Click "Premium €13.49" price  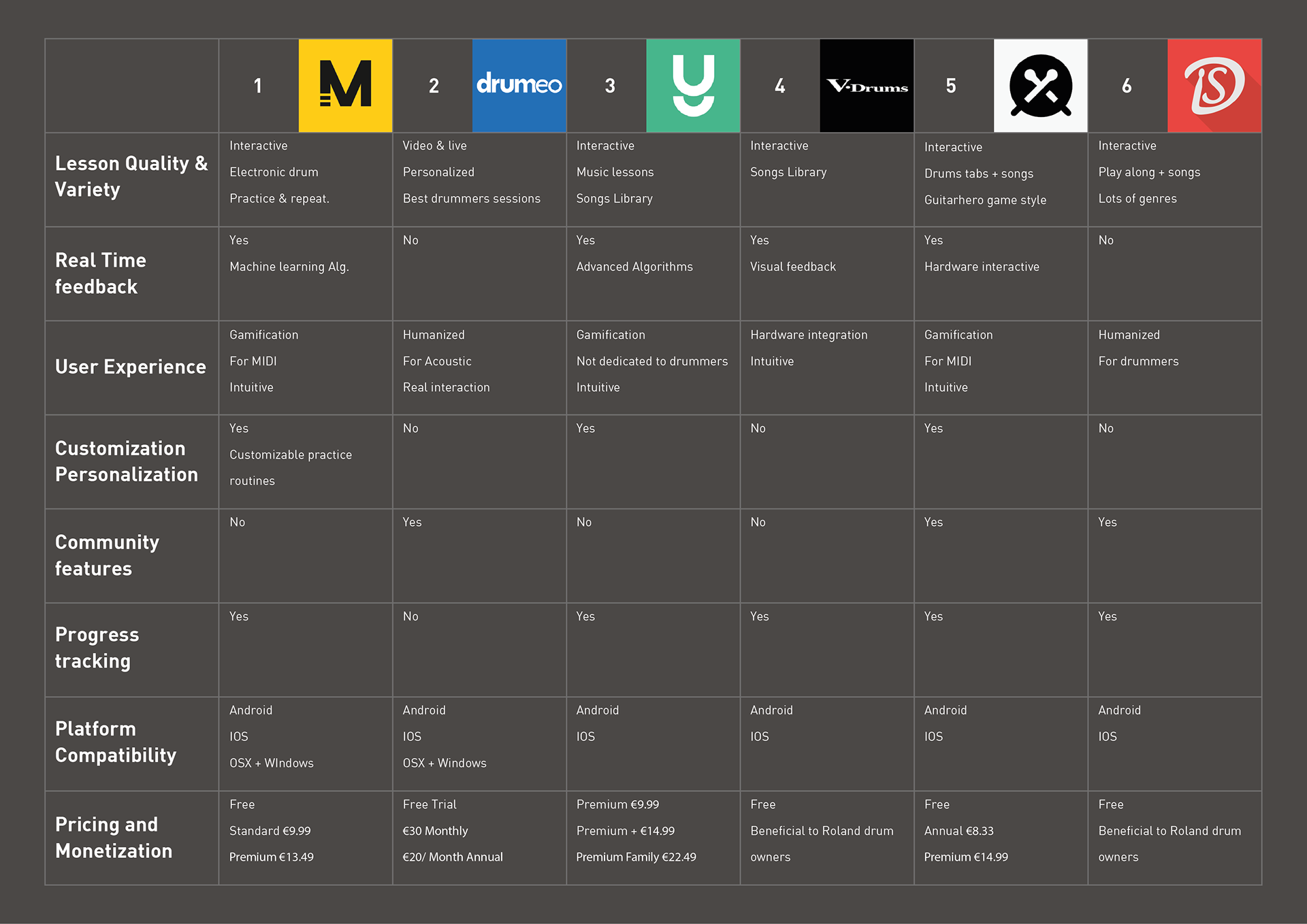tap(272, 857)
